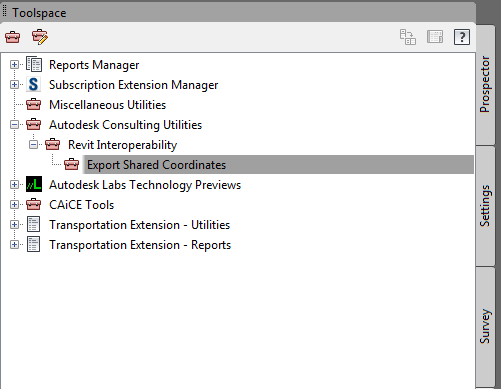Image resolution: width=501 pixels, height=389 pixels.
Task: Click the Transportation Extension - Utilities document icon
Action: [34, 225]
